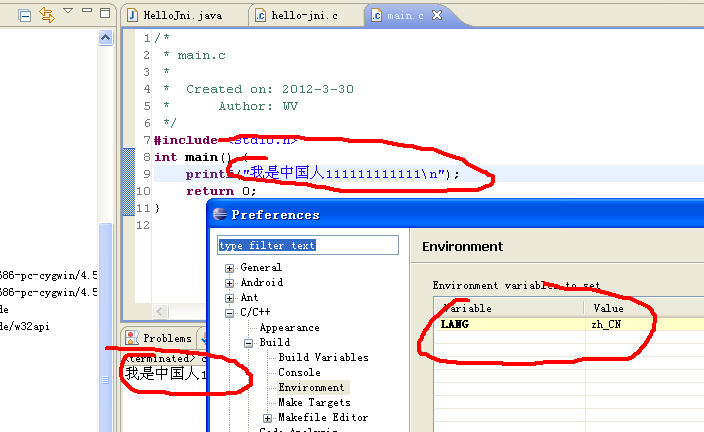Switch to the HelloJni.java editor tab

pyautogui.click(x=182, y=16)
